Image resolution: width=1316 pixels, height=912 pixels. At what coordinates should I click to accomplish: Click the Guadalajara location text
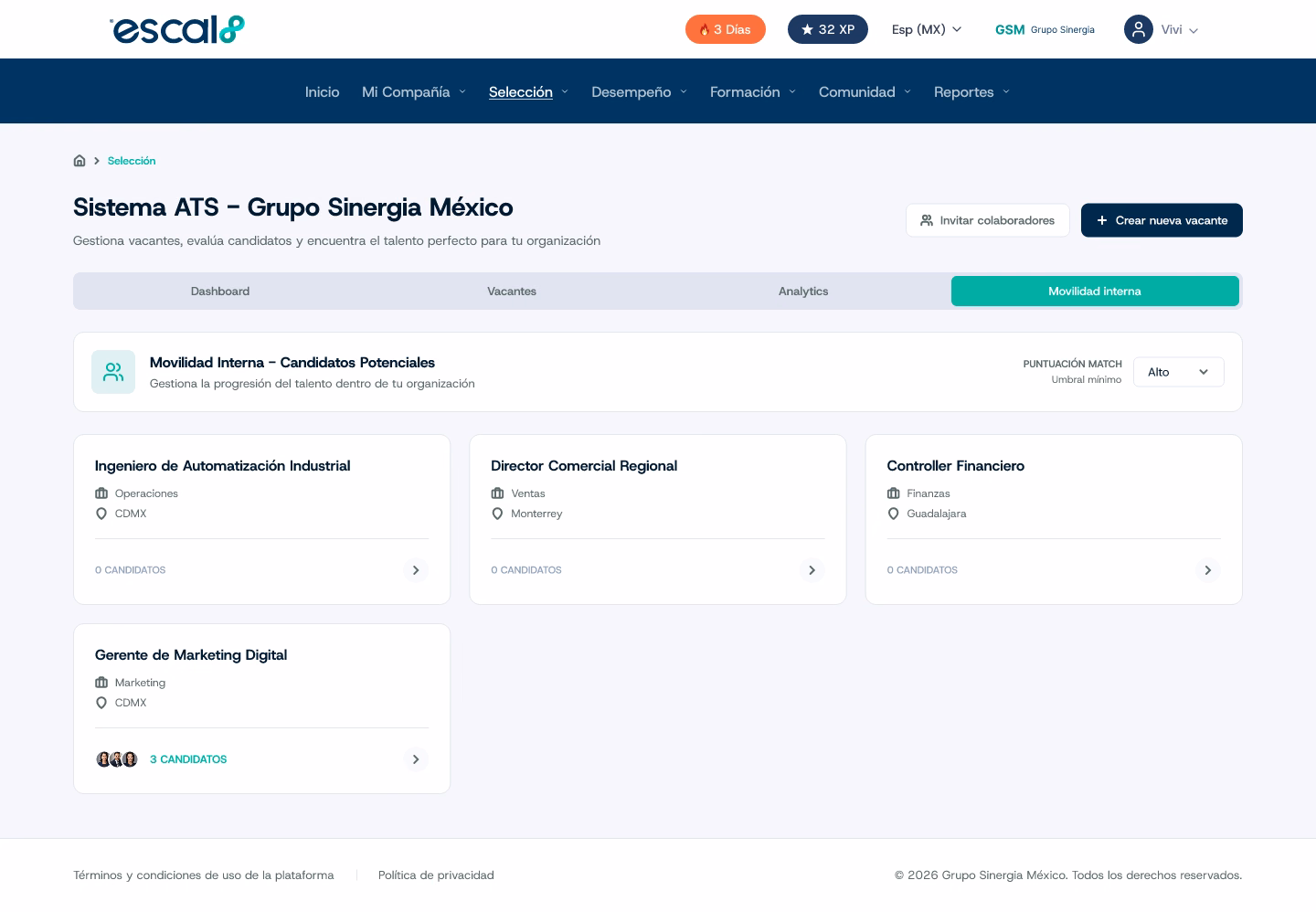(x=937, y=514)
